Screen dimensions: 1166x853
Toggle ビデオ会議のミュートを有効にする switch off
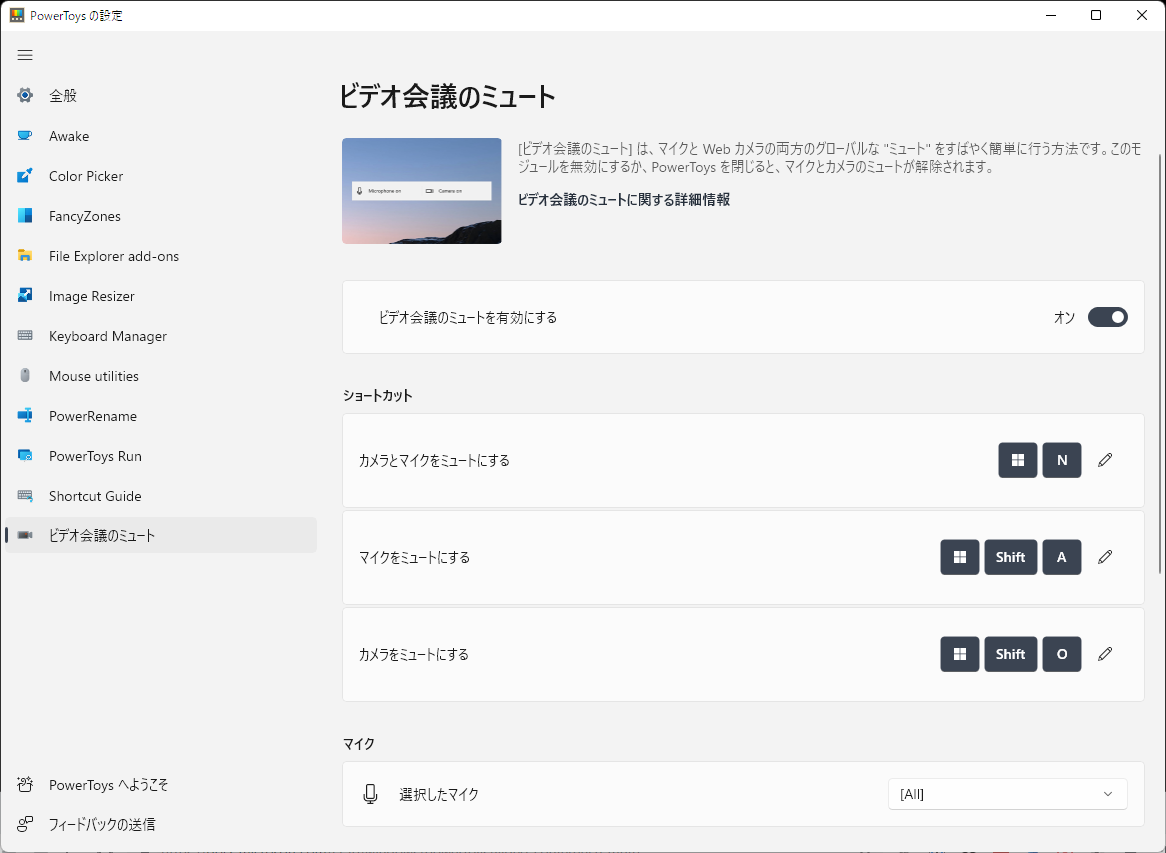click(x=1107, y=318)
